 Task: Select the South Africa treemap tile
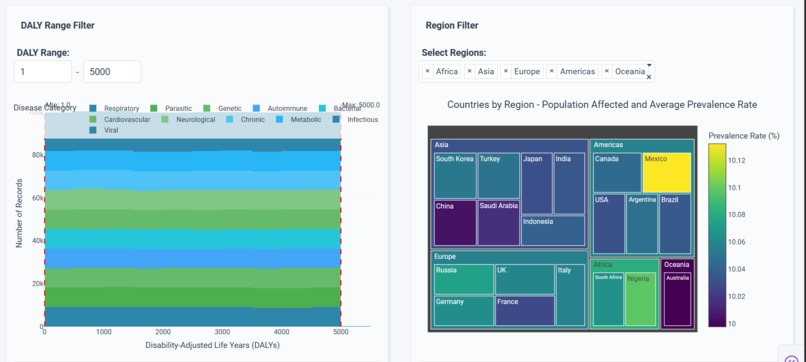tap(608, 299)
